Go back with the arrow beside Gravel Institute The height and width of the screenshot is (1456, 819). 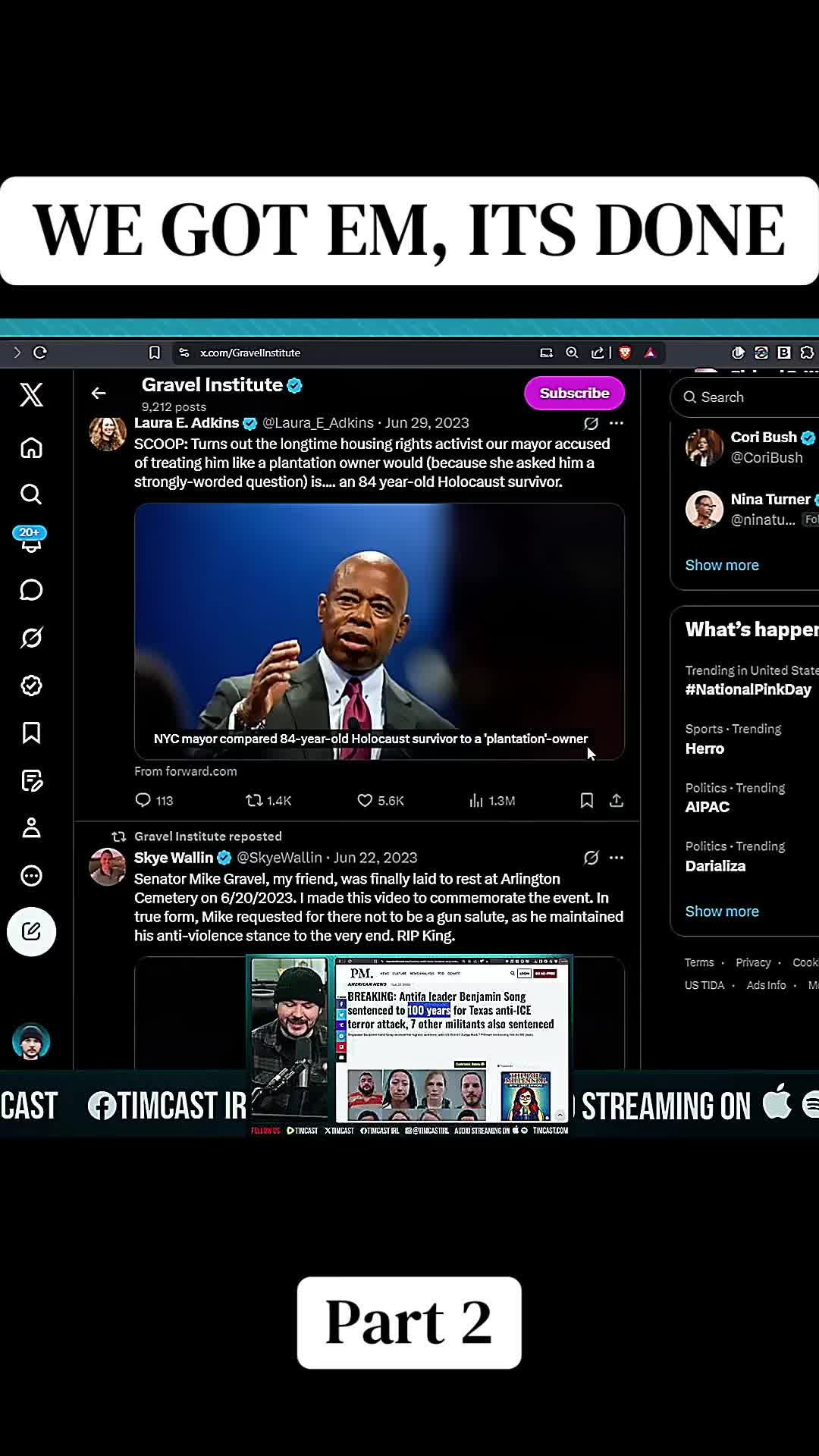click(x=99, y=393)
